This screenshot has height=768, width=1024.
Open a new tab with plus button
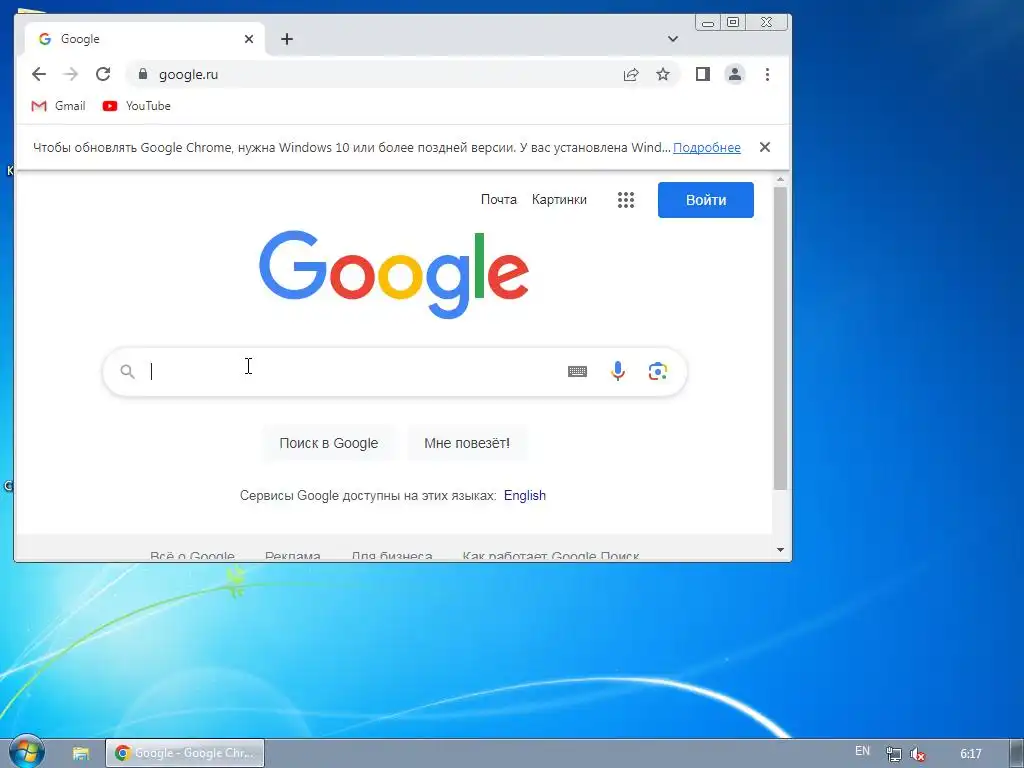click(x=287, y=39)
